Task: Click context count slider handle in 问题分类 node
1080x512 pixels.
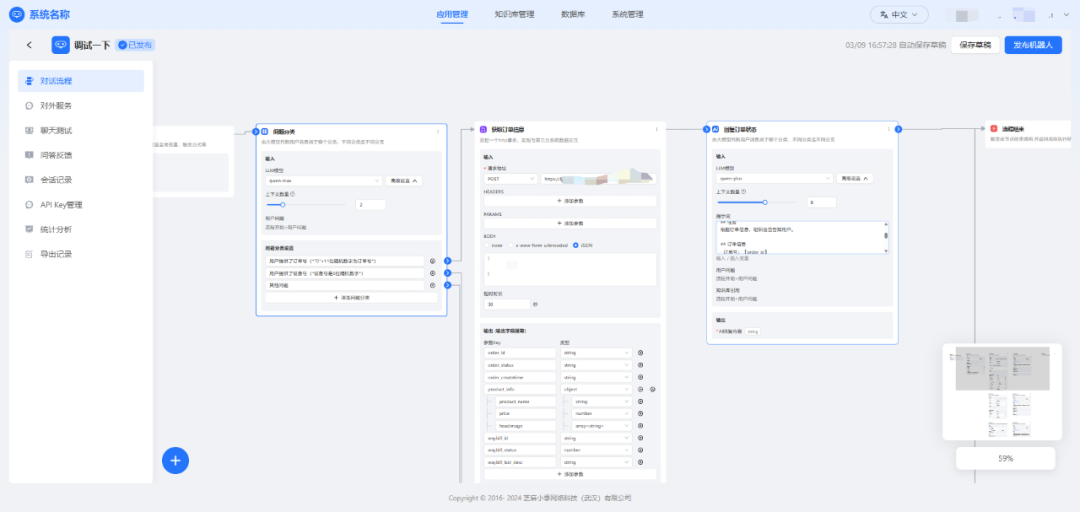Action: click(282, 205)
